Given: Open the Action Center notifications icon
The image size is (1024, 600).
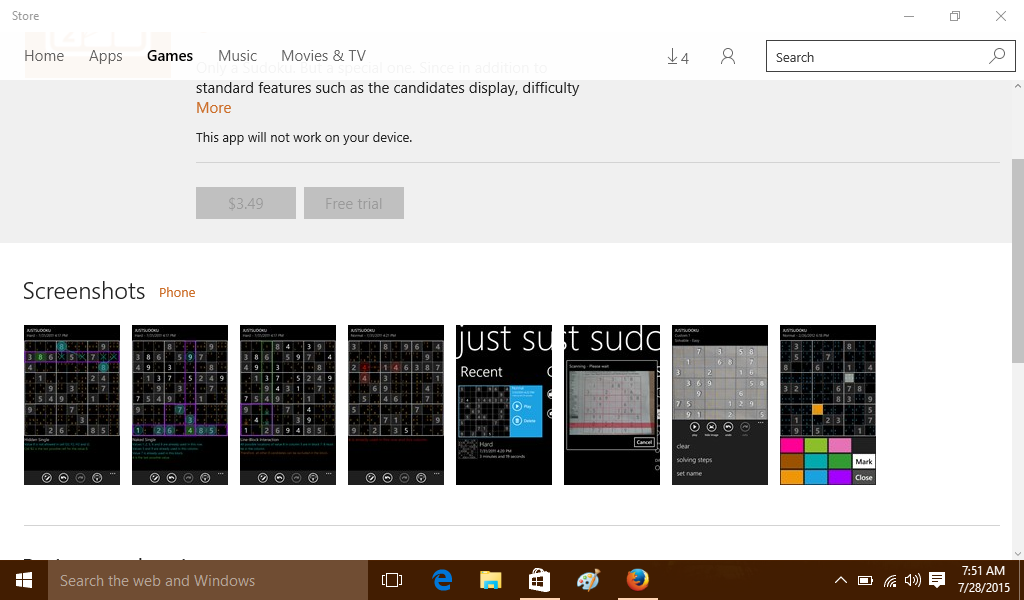Looking at the screenshot, I should coord(937,580).
